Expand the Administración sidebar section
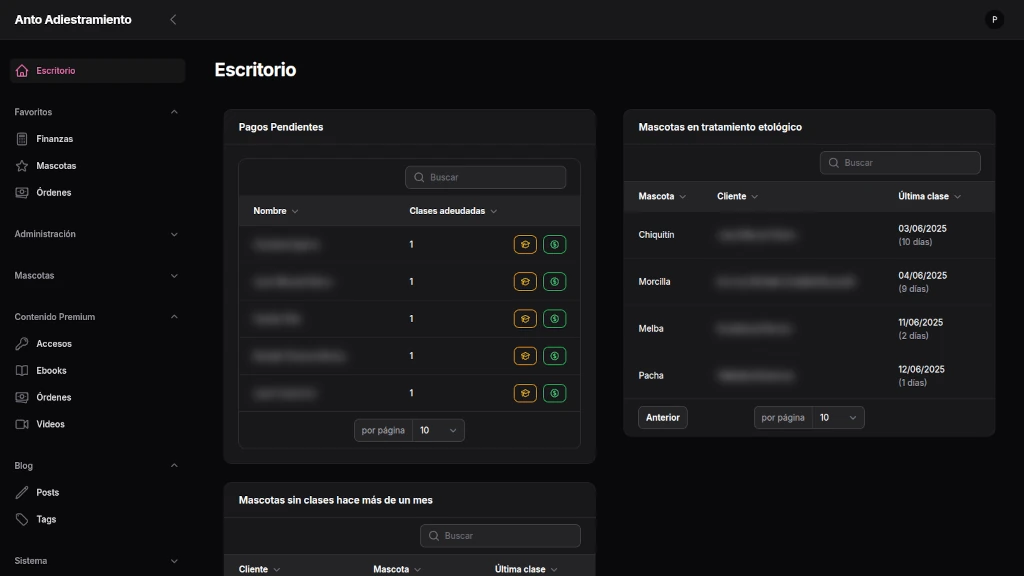Viewport: 1024px width, 576px height. coord(97,234)
